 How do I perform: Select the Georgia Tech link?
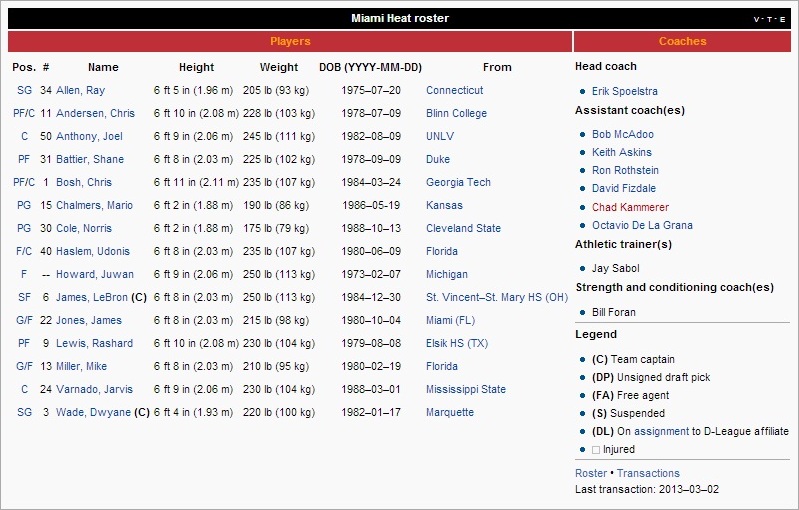pyautogui.click(x=458, y=182)
